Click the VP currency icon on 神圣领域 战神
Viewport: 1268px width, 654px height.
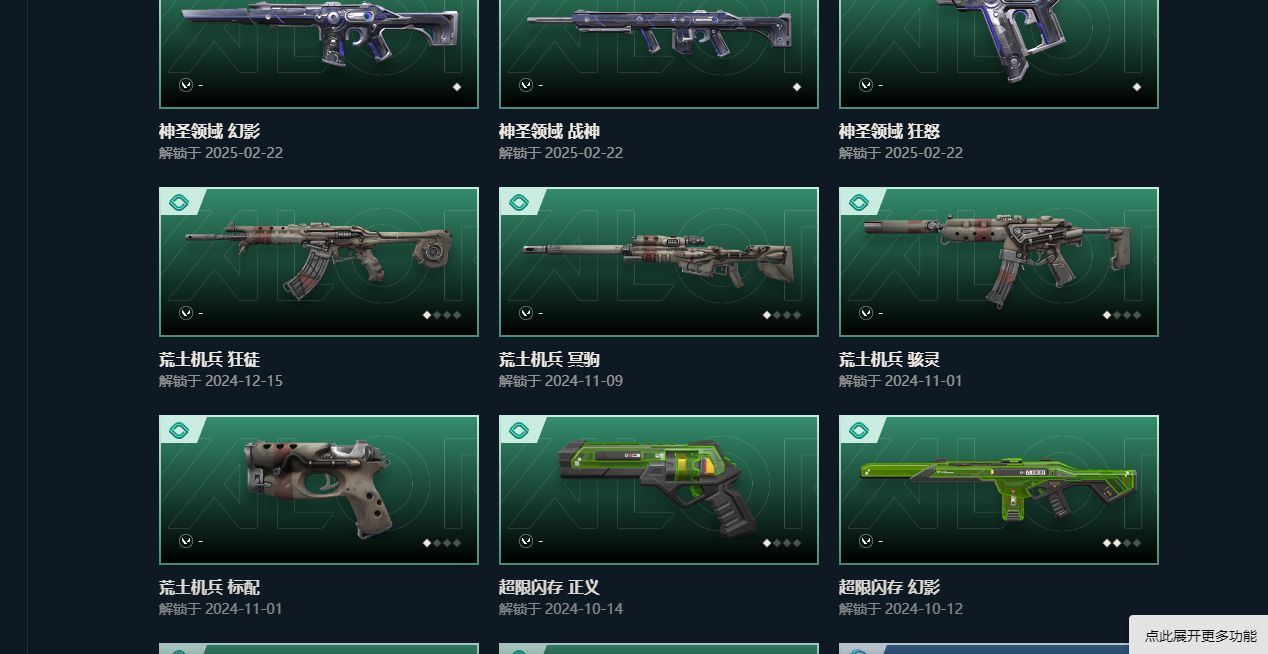pos(525,85)
